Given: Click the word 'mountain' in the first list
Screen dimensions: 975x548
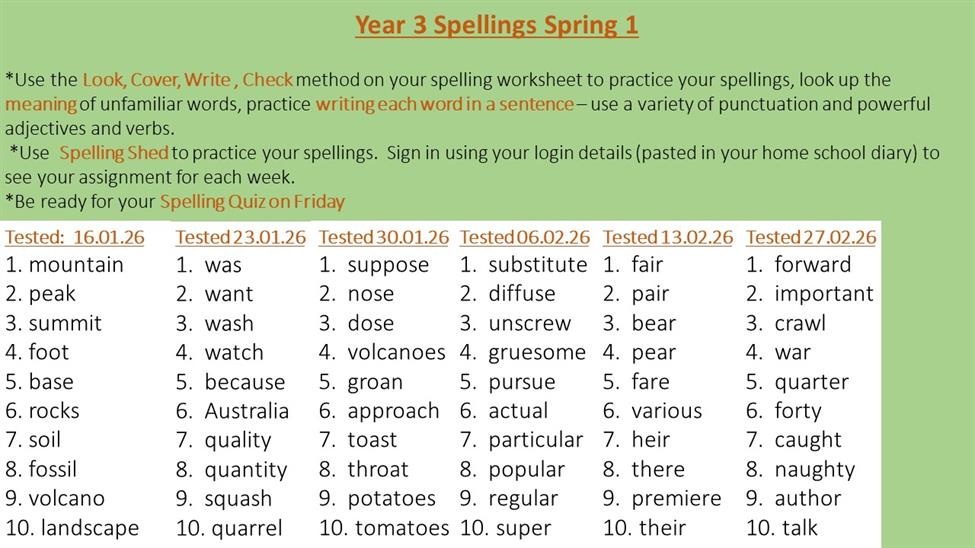Looking at the screenshot, I should [76, 265].
